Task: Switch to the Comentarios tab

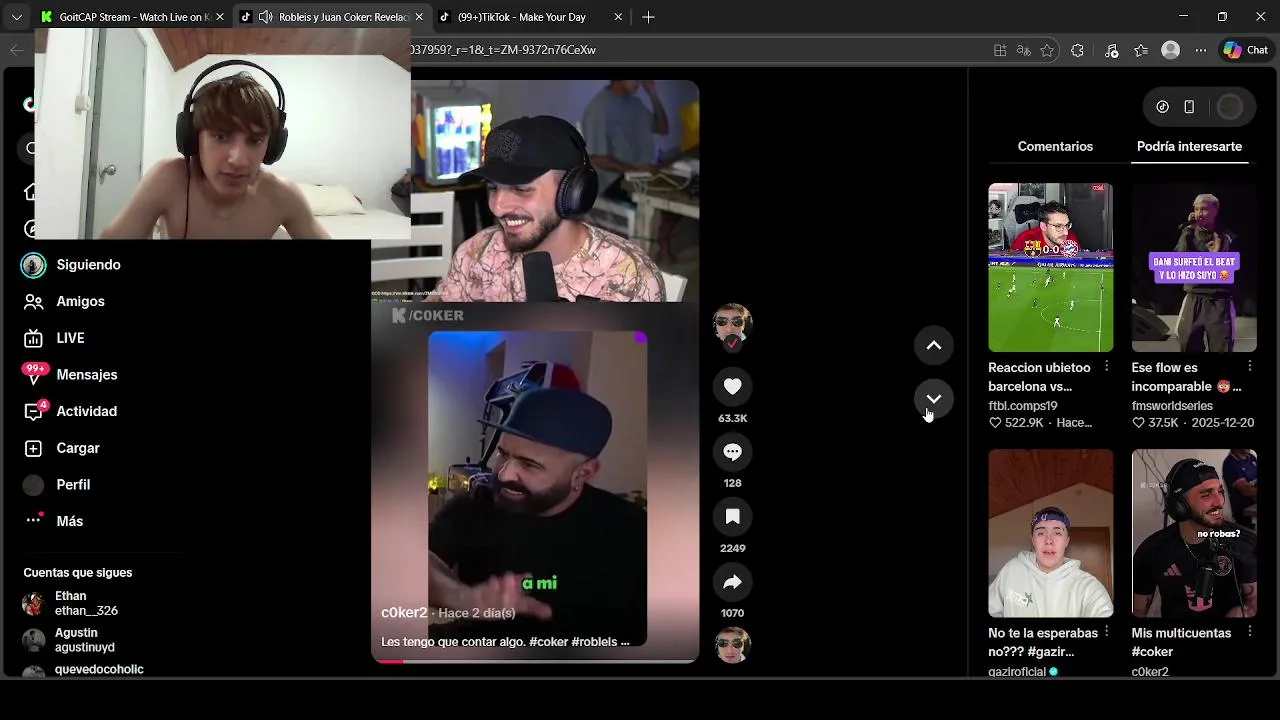Action: [1055, 146]
